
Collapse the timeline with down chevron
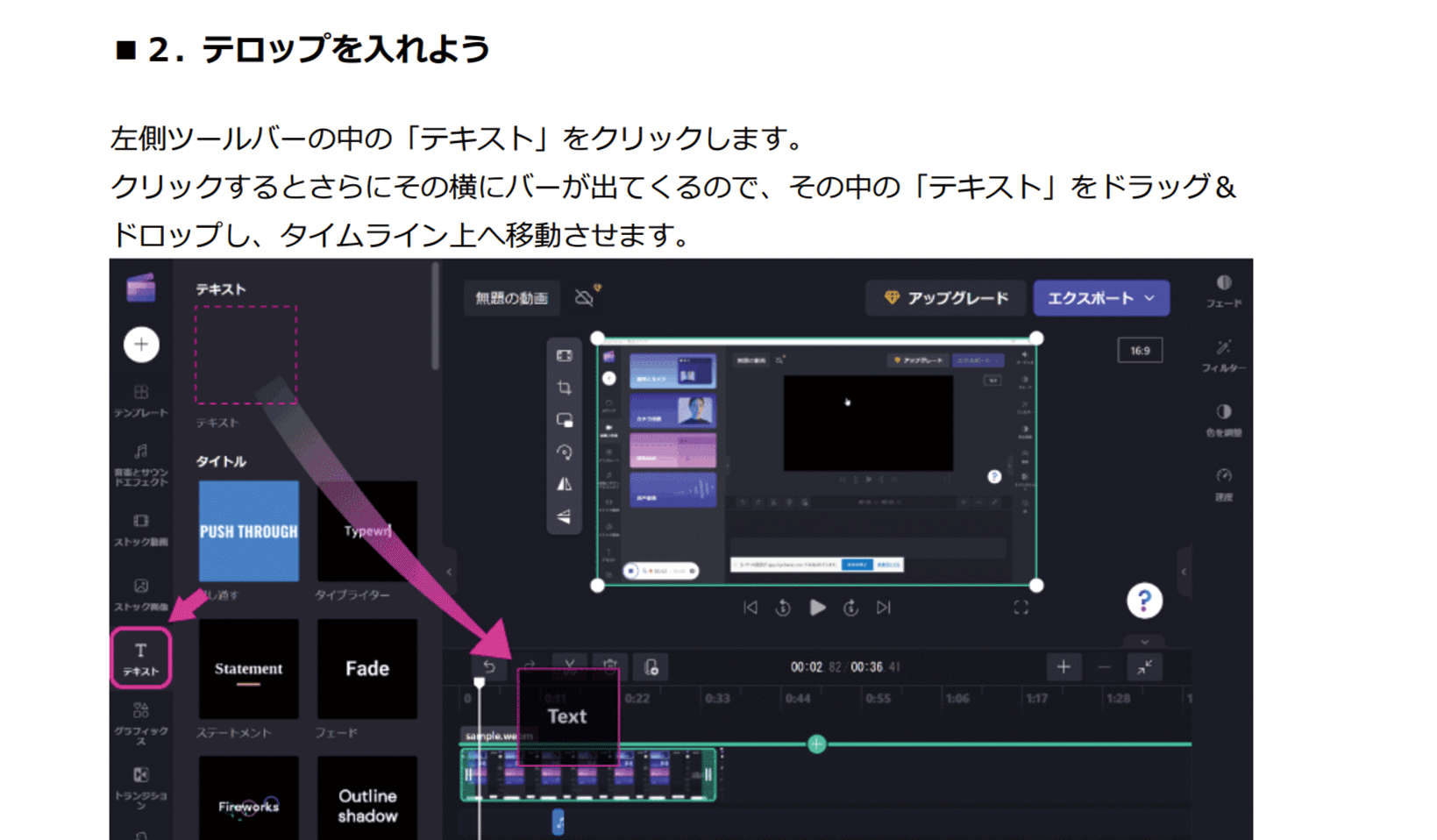coord(1144,642)
